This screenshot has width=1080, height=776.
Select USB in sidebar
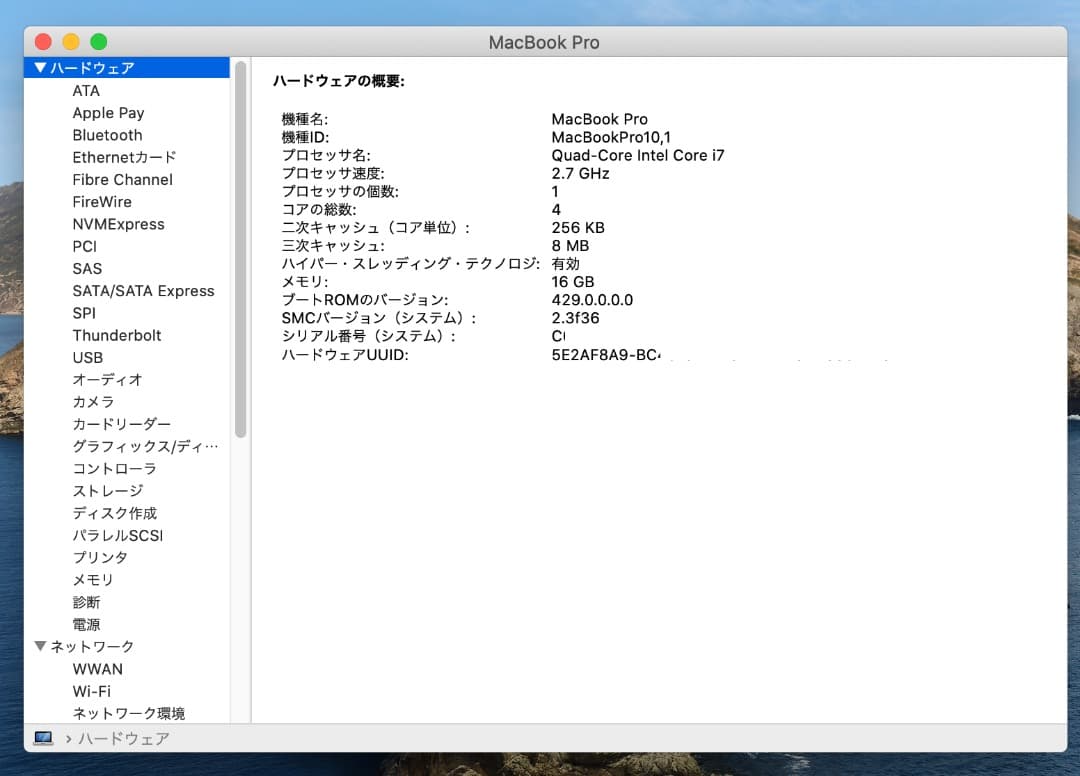[87, 357]
